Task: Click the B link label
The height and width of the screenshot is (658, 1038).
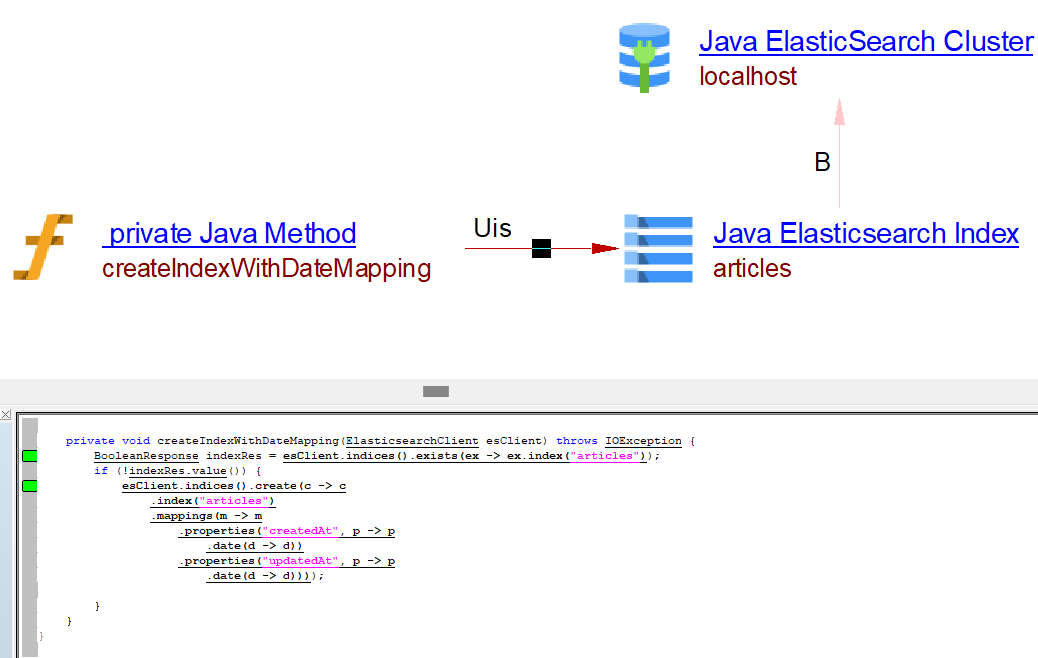Action: tap(822, 163)
